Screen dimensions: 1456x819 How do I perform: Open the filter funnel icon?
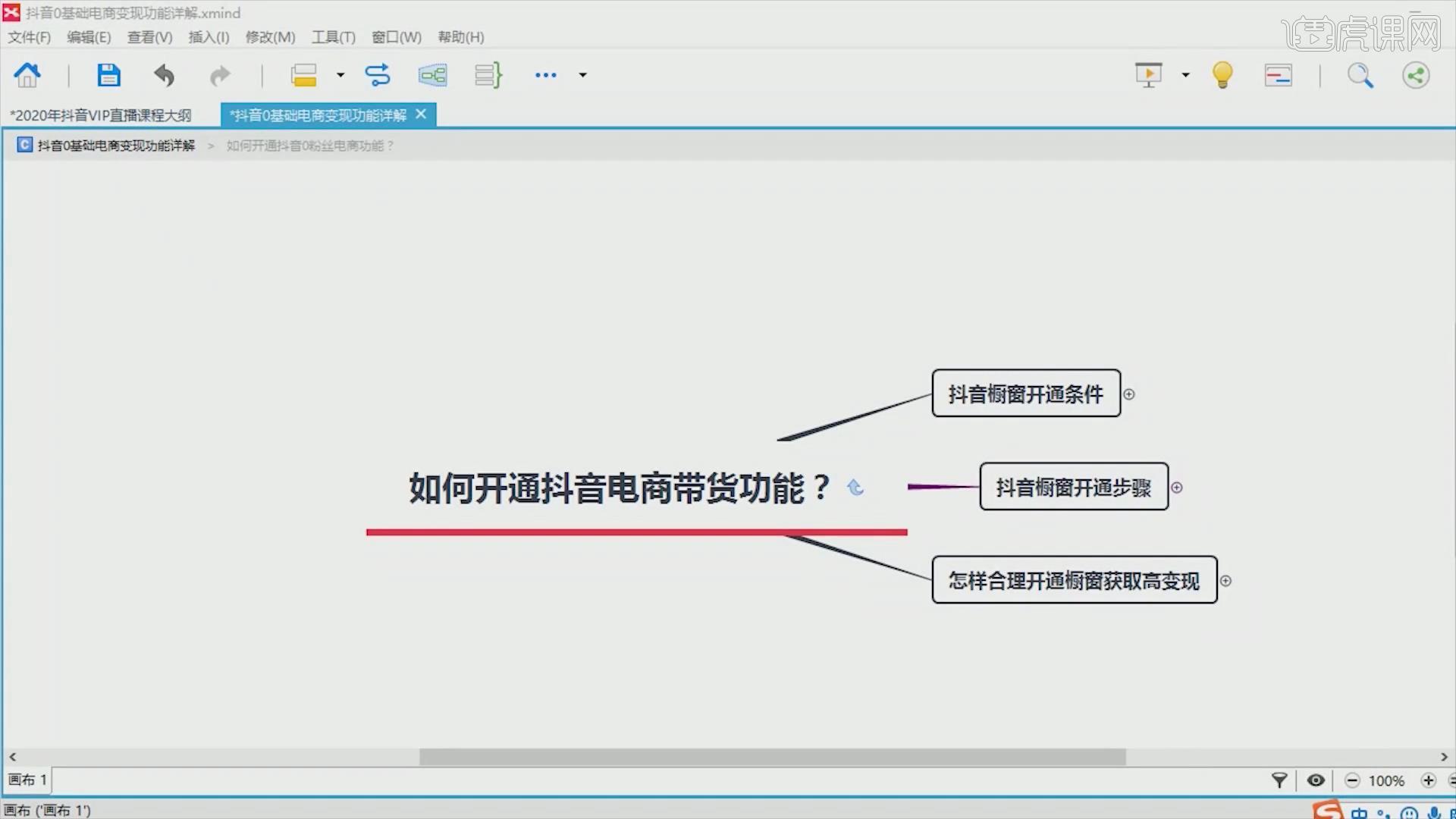[x=1279, y=780]
